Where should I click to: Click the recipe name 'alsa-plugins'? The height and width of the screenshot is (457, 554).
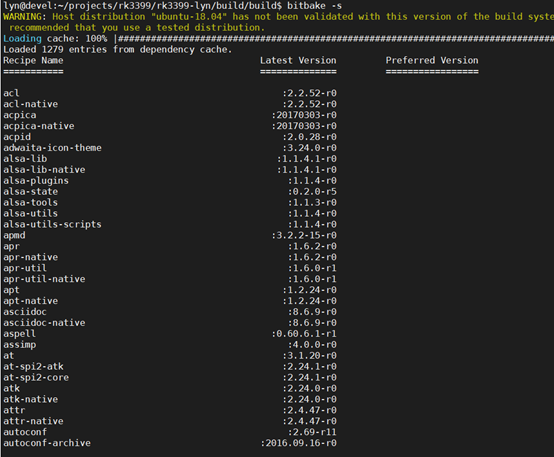pos(36,181)
